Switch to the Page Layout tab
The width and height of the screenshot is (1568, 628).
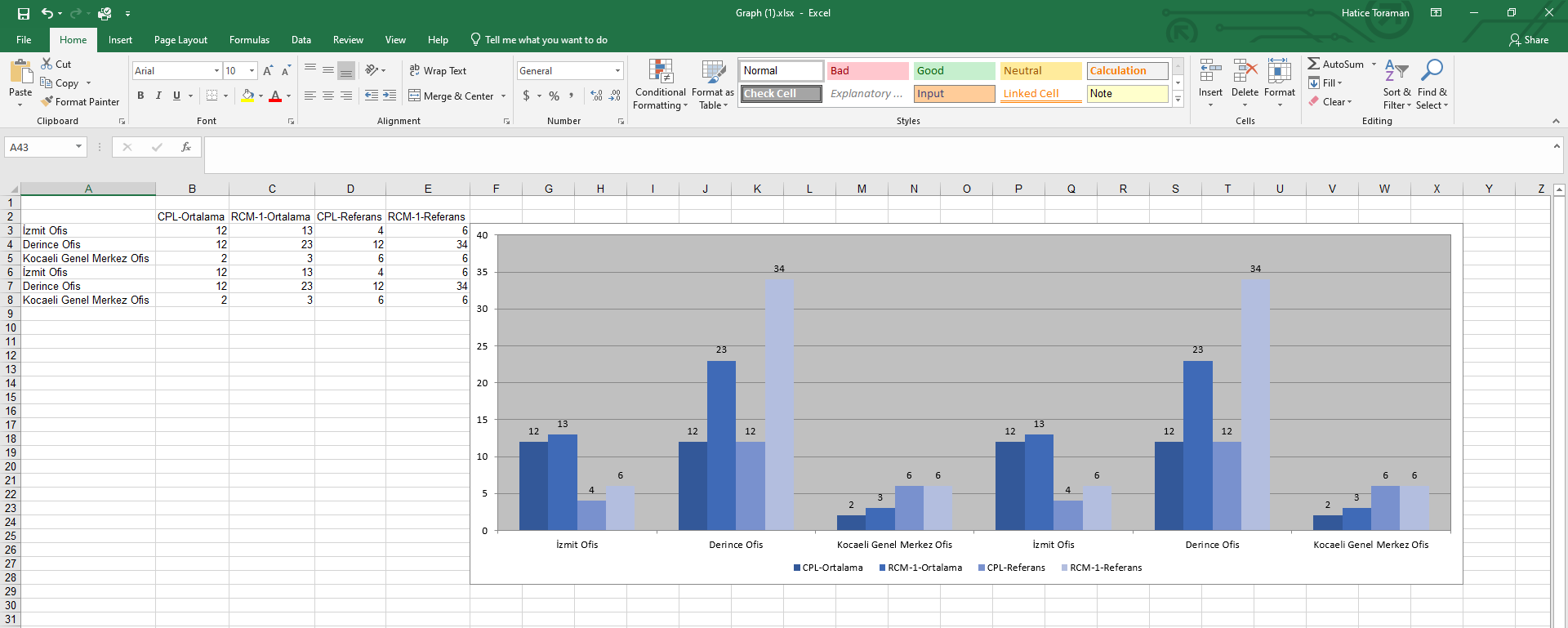coord(180,40)
